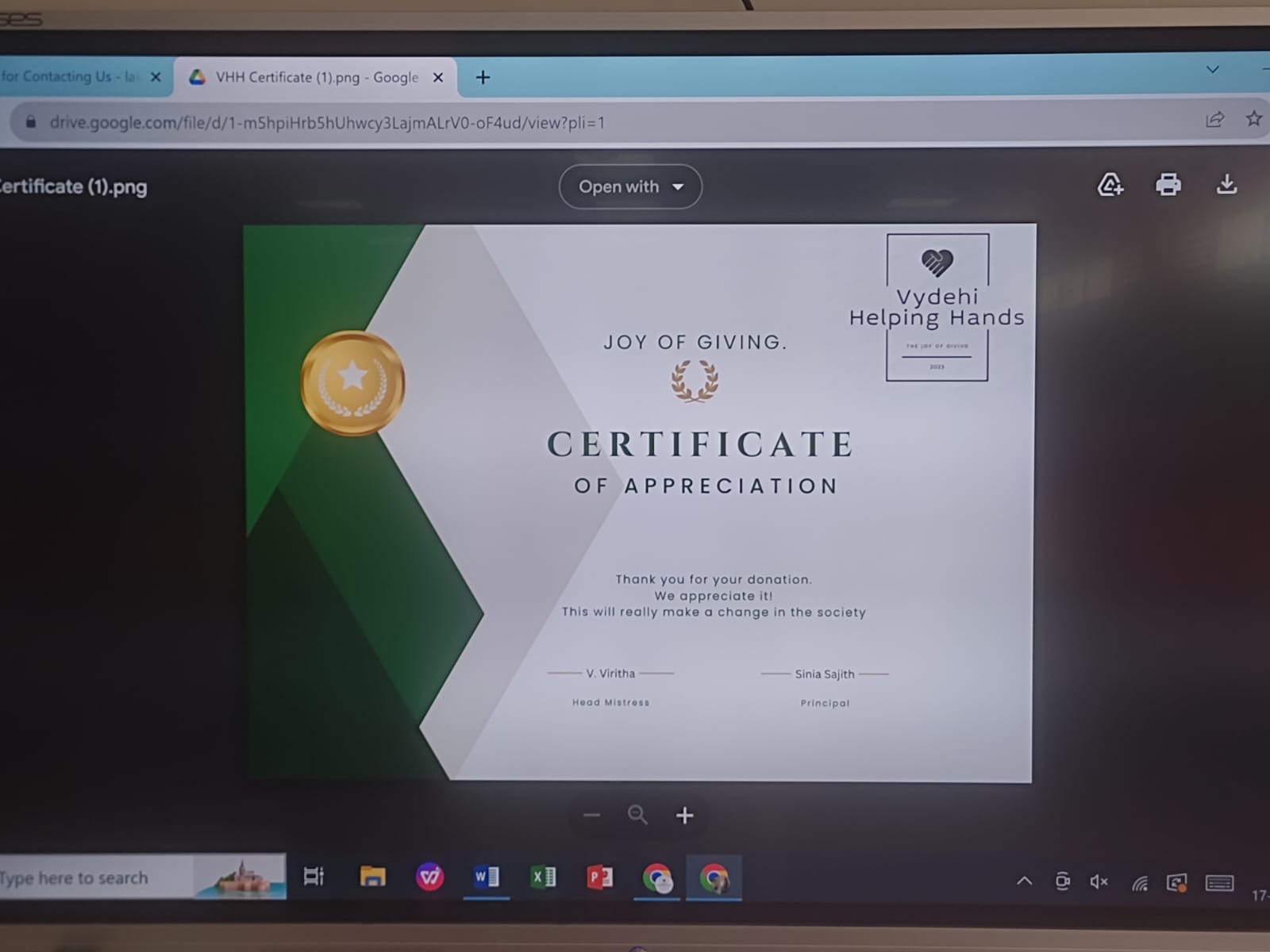
Task: Download the certificate file
Action: coord(1226,185)
